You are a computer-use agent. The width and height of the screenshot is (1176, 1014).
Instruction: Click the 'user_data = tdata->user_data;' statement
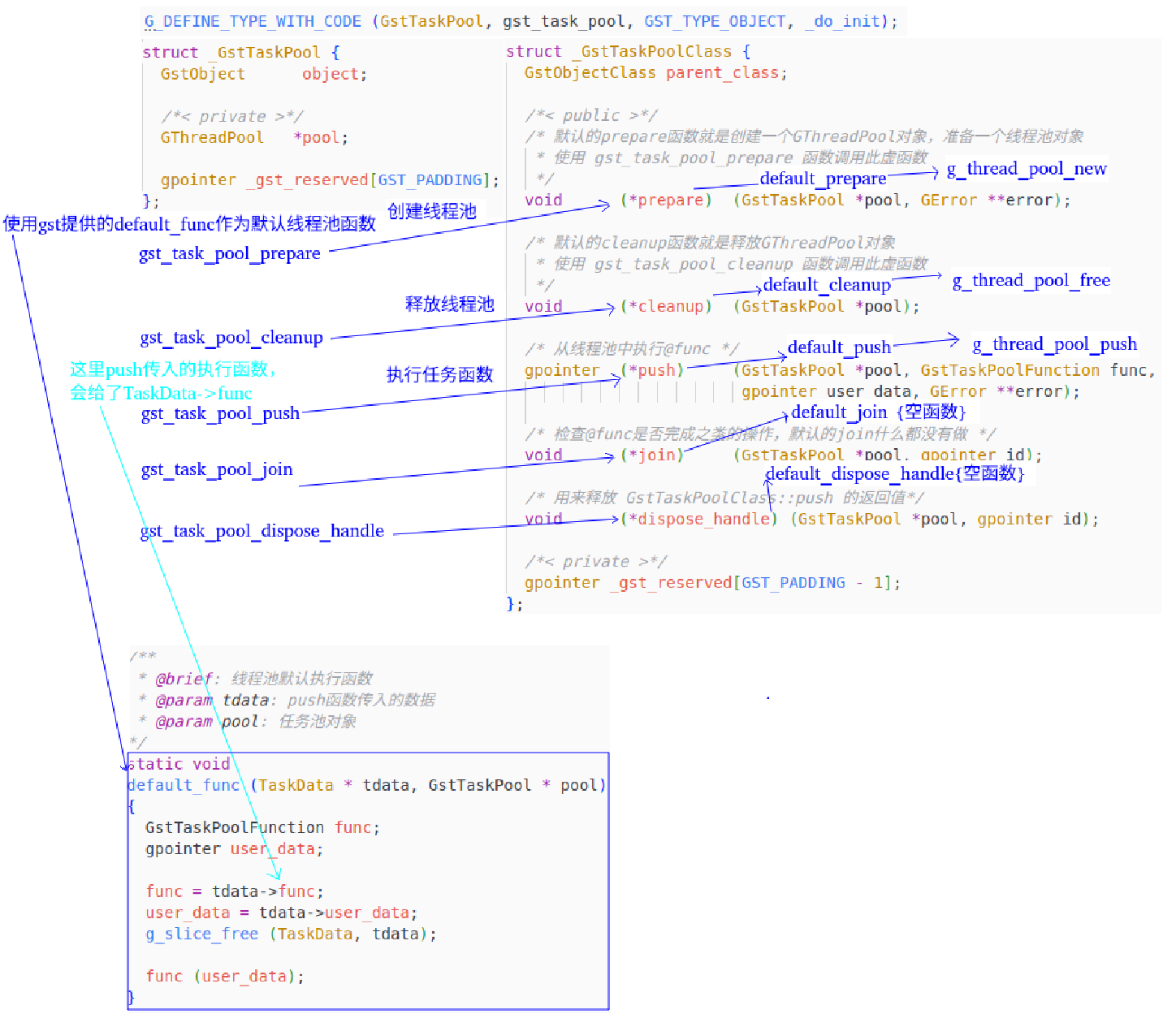click(282, 913)
